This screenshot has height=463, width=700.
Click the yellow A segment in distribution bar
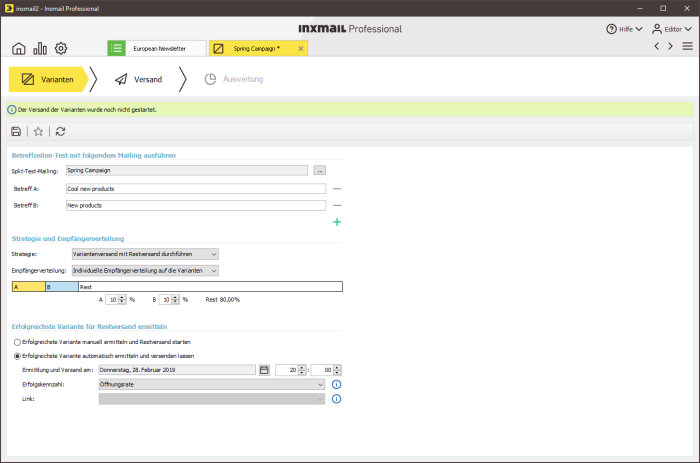[29, 287]
